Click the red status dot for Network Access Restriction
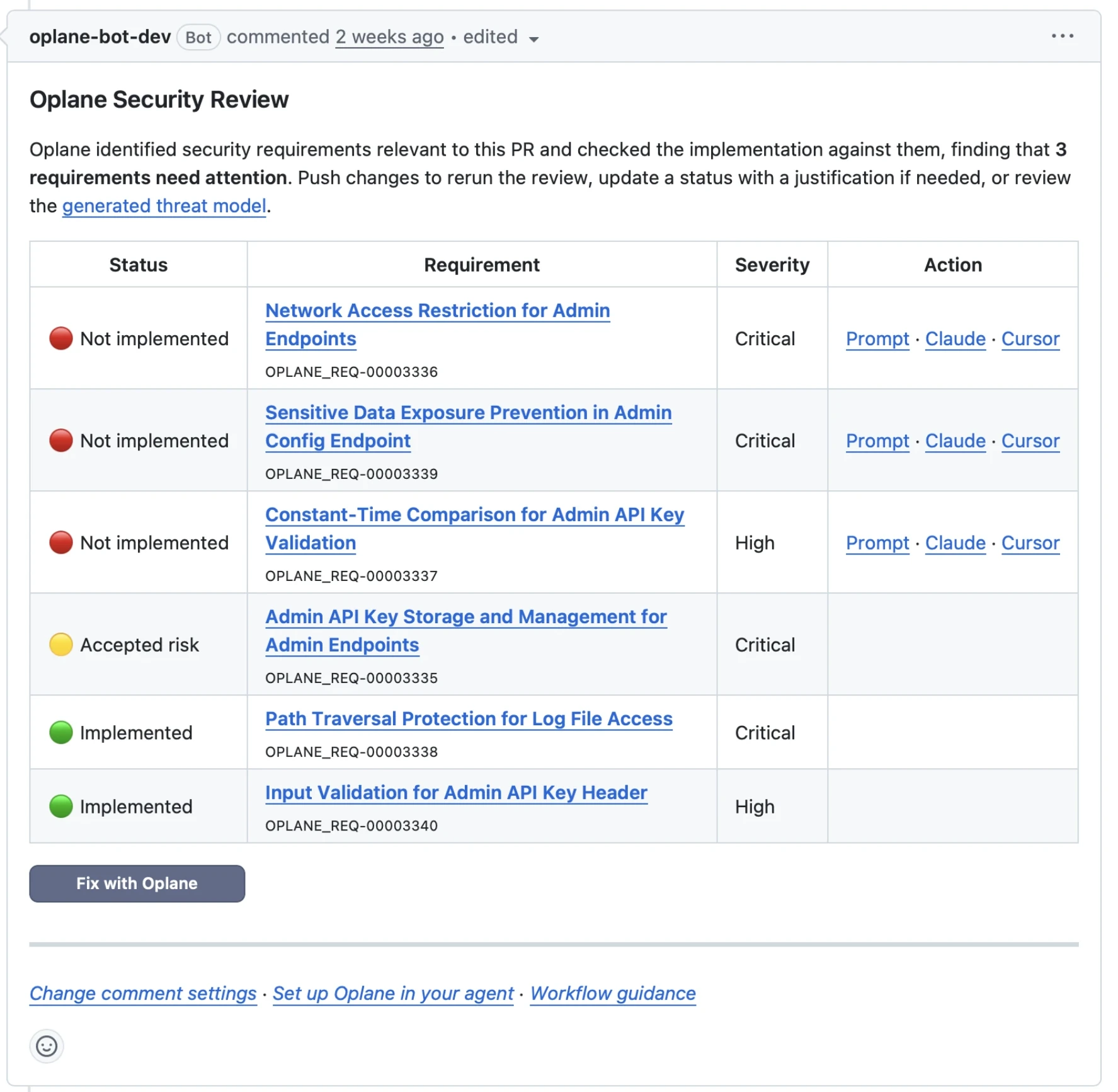 point(61,338)
